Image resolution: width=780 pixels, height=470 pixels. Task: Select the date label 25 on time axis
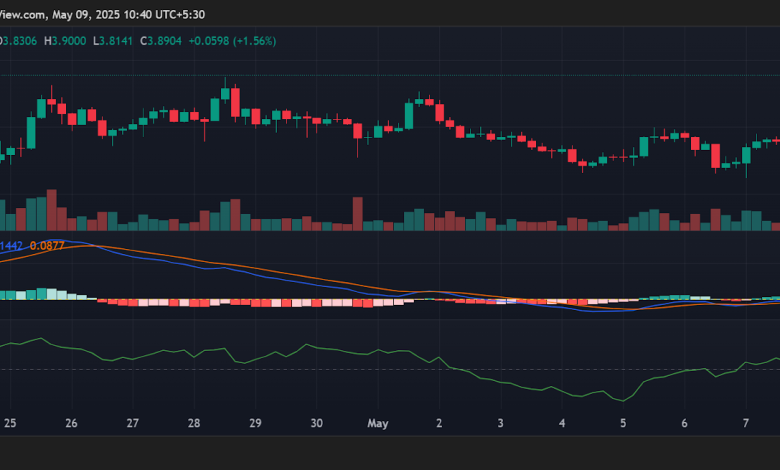(10, 423)
